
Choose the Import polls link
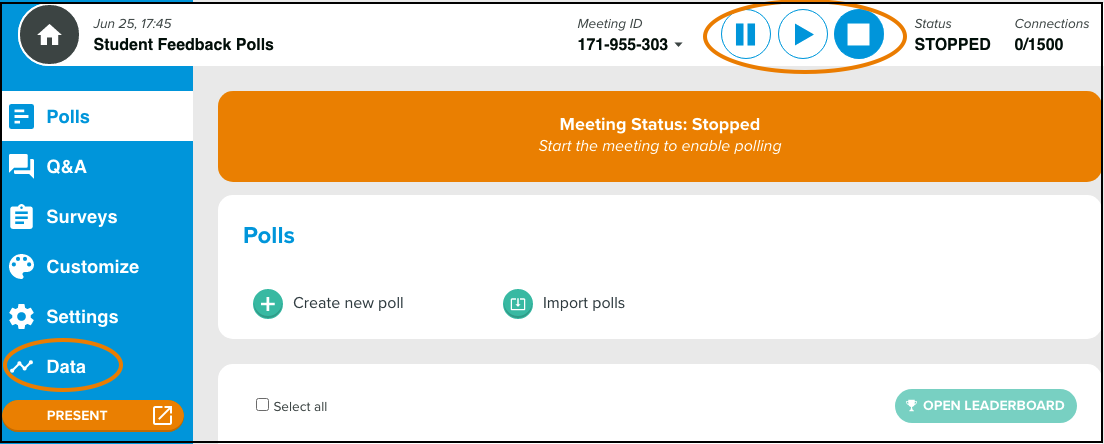[x=584, y=303]
